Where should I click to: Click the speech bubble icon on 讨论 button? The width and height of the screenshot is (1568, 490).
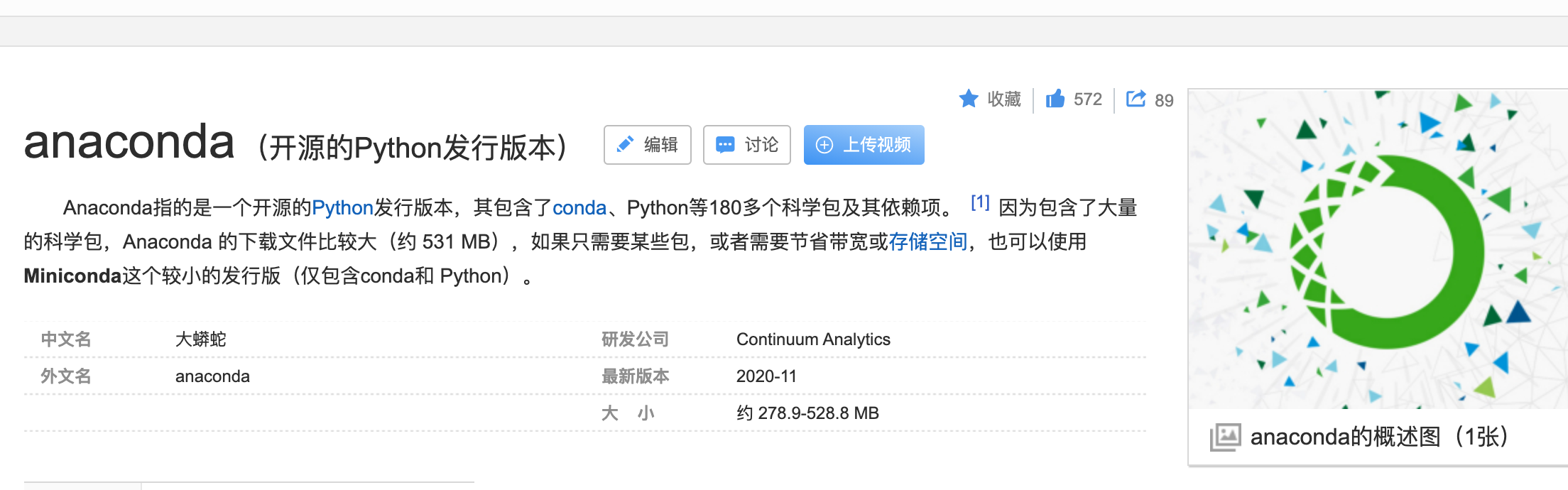[x=724, y=144]
